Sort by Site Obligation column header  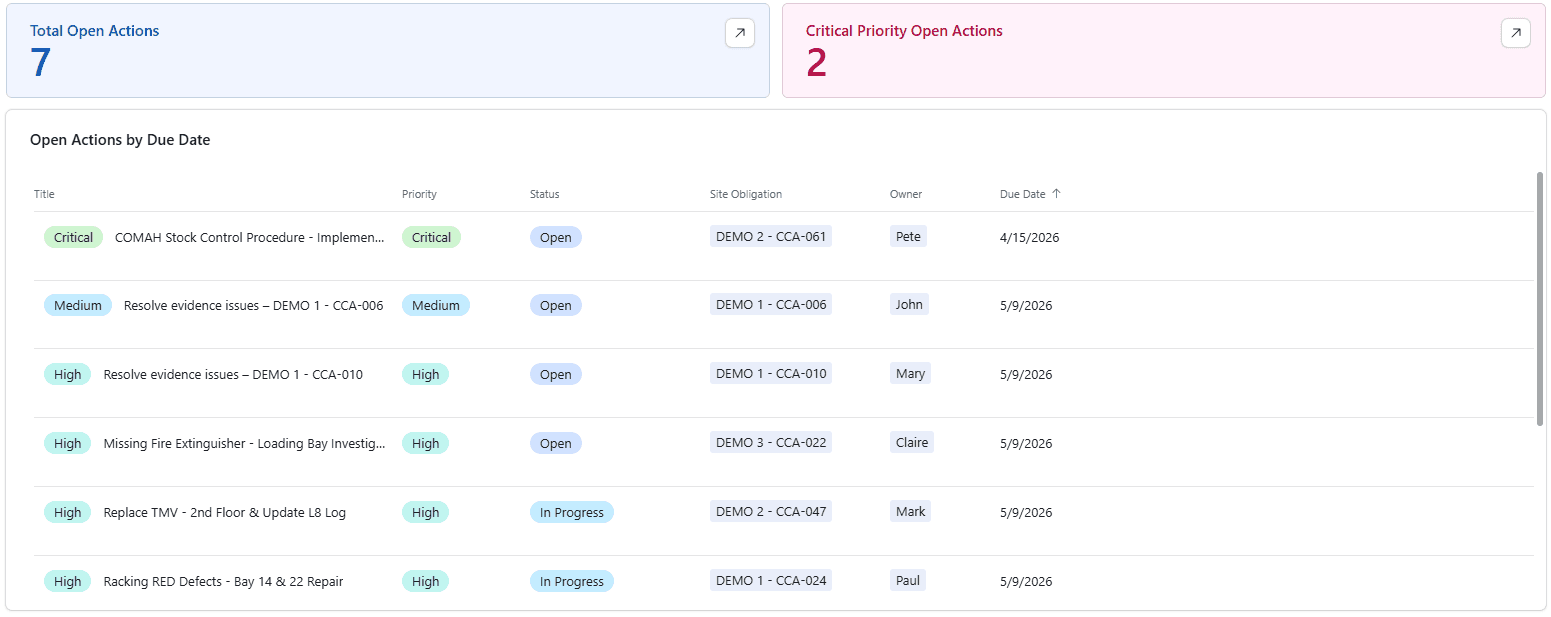pos(746,194)
